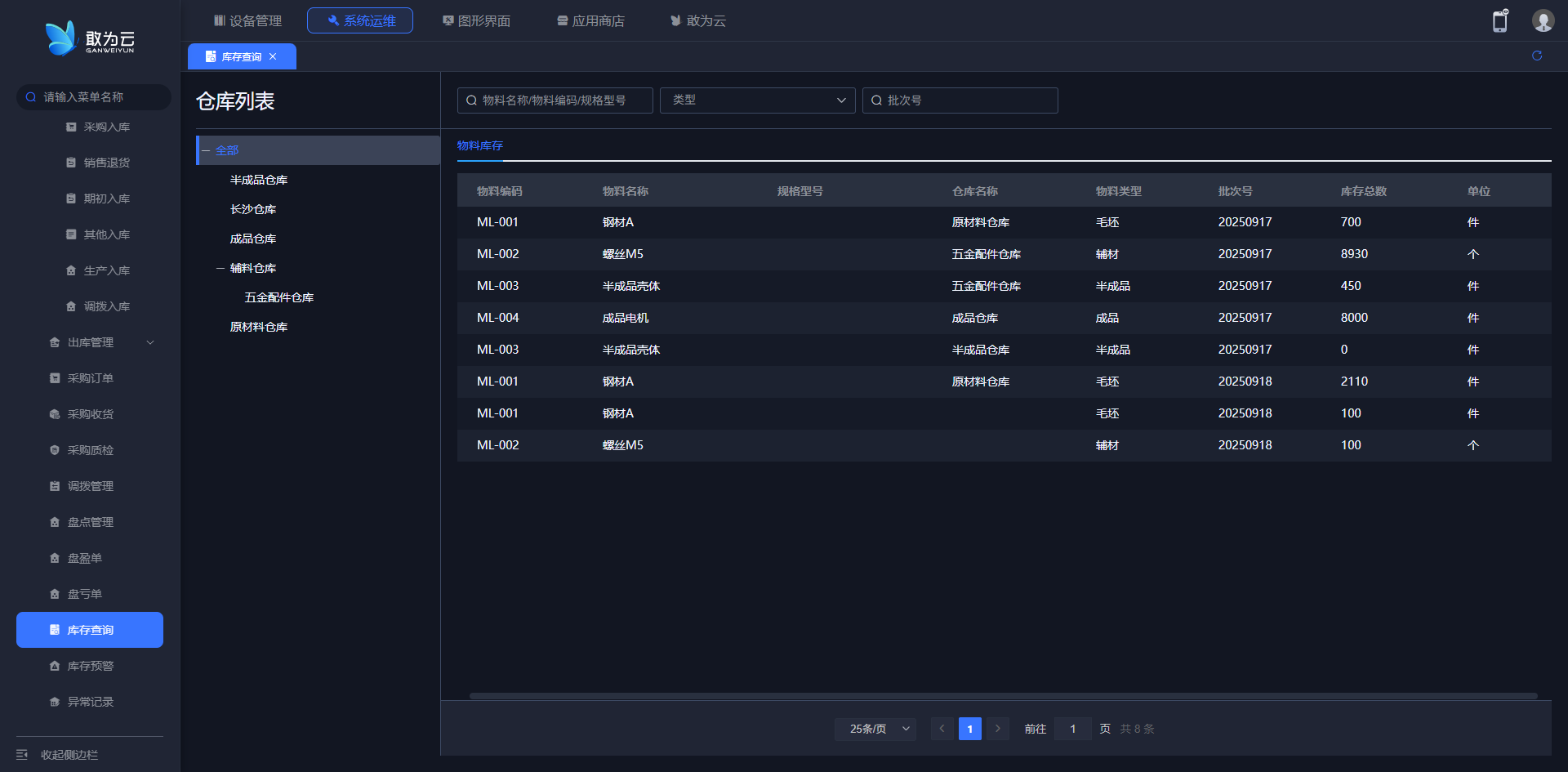This screenshot has height=772, width=1568.
Task: Click the horizontal table scrollbar
Action: click(x=1003, y=696)
